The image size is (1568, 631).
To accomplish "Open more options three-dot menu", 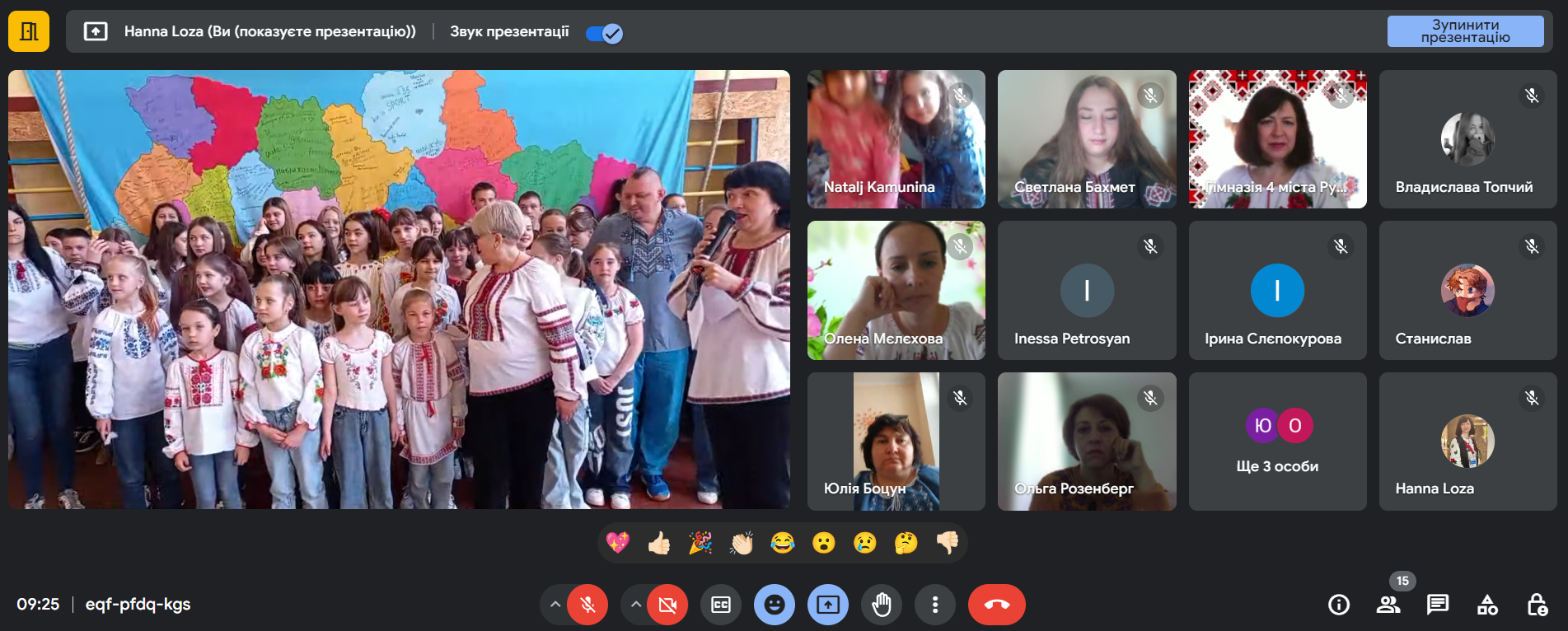I will tap(934, 605).
